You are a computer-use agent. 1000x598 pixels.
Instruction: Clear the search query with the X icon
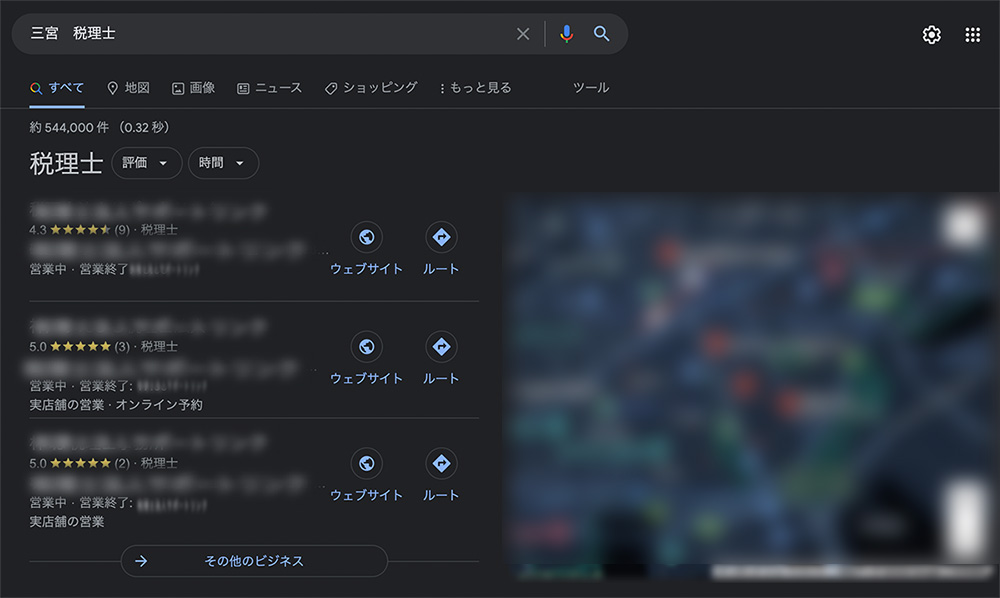tap(523, 33)
